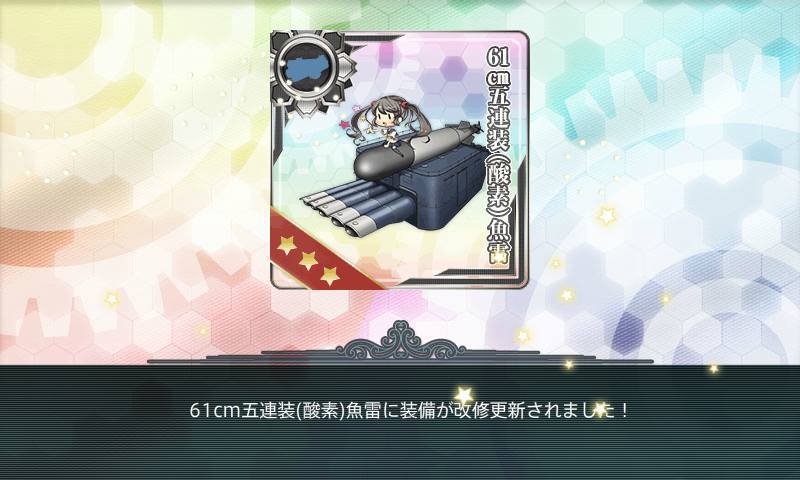The image size is (800, 480).
Task: Click the outlined star right of the card
Action: (607, 216)
